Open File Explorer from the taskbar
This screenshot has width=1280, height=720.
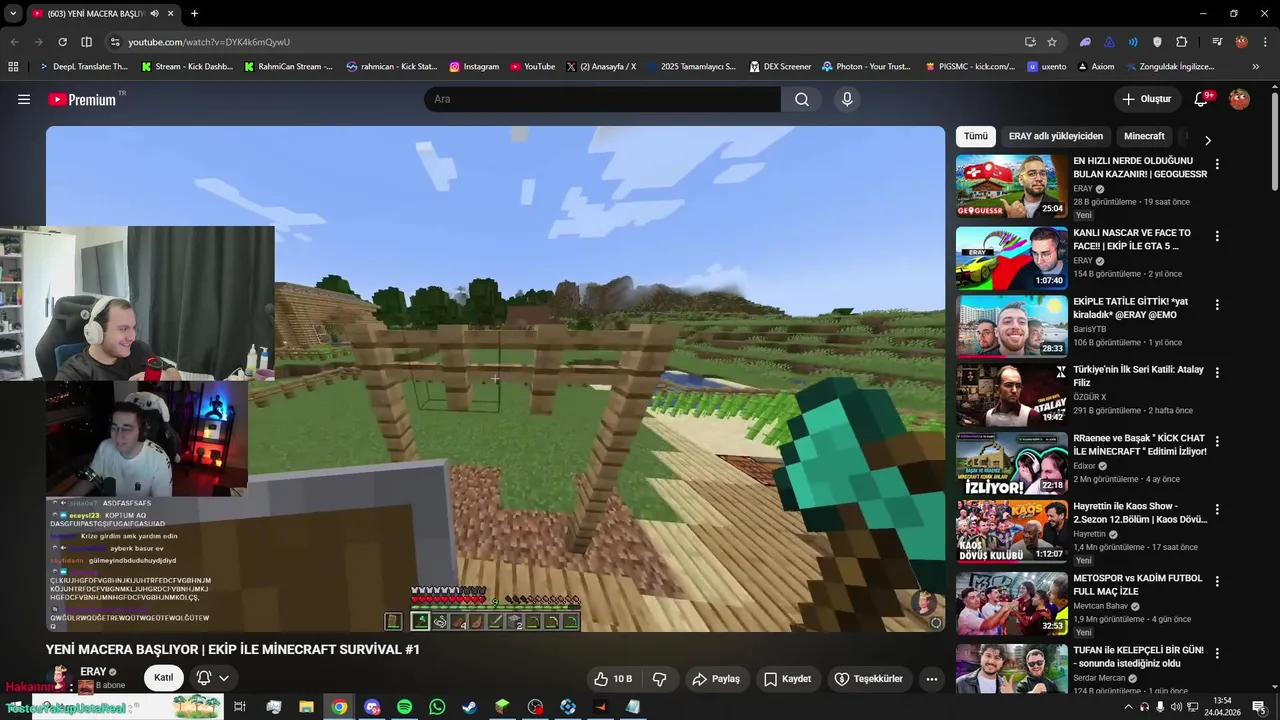306,707
